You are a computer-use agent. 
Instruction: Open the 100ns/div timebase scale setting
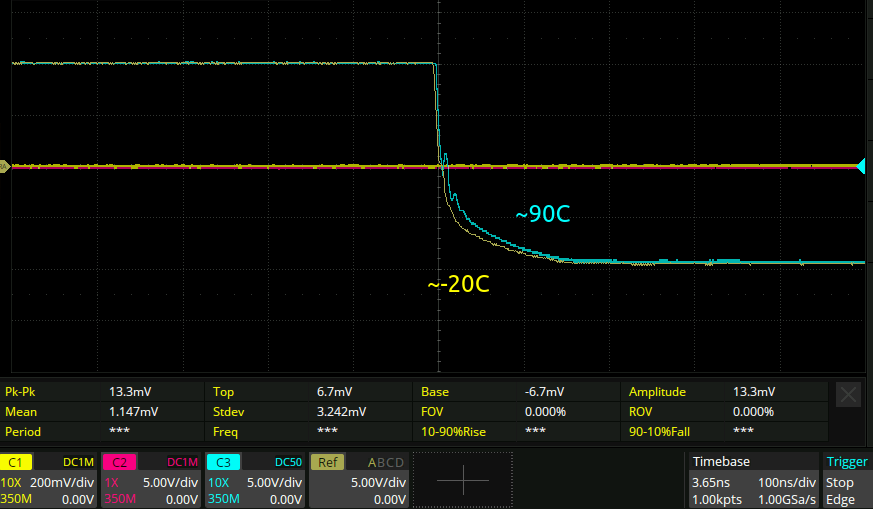point(789,481)
